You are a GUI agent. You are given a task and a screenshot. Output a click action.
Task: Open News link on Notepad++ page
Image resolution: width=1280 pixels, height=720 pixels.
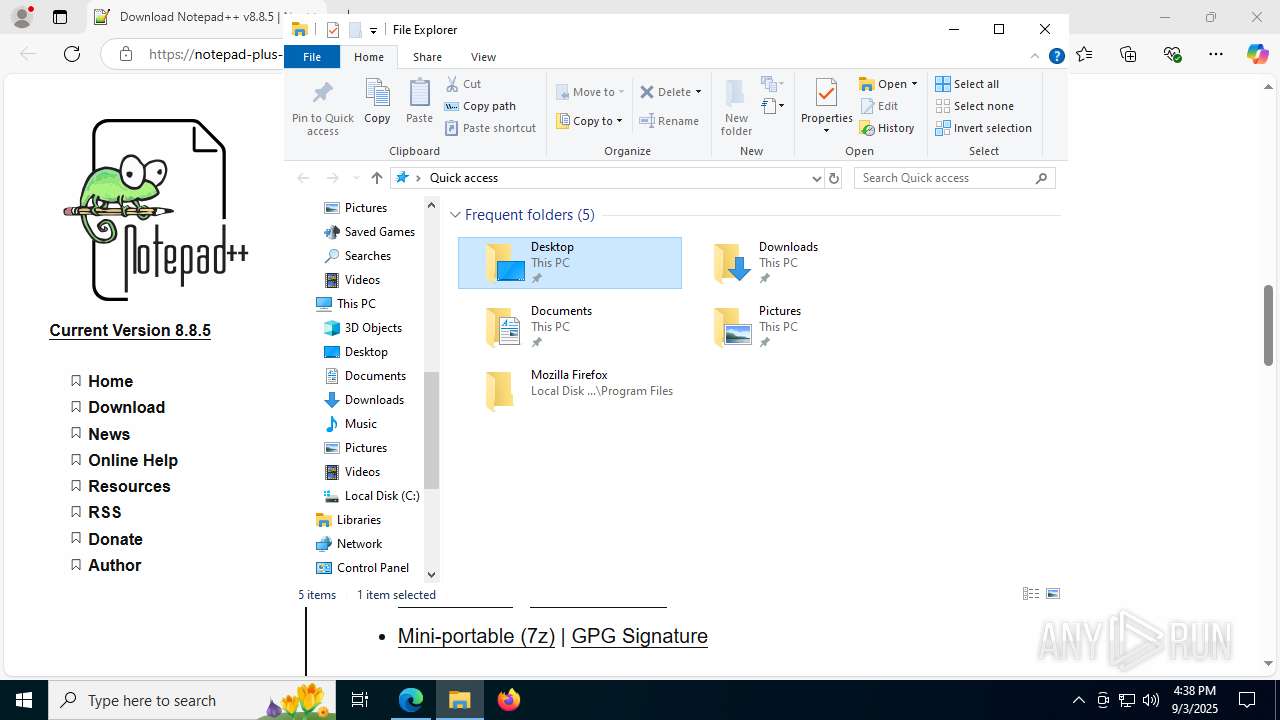pyautogui.click(x=109, y=434)
